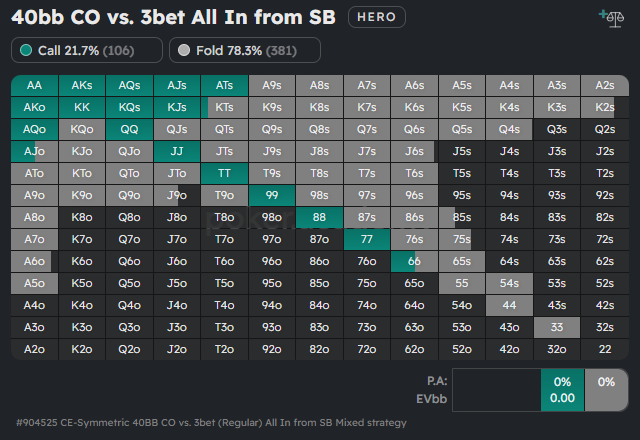Click the grey 0% fold box
The height and width of the screenshot is (440, 640).
[x=605, y=389]
